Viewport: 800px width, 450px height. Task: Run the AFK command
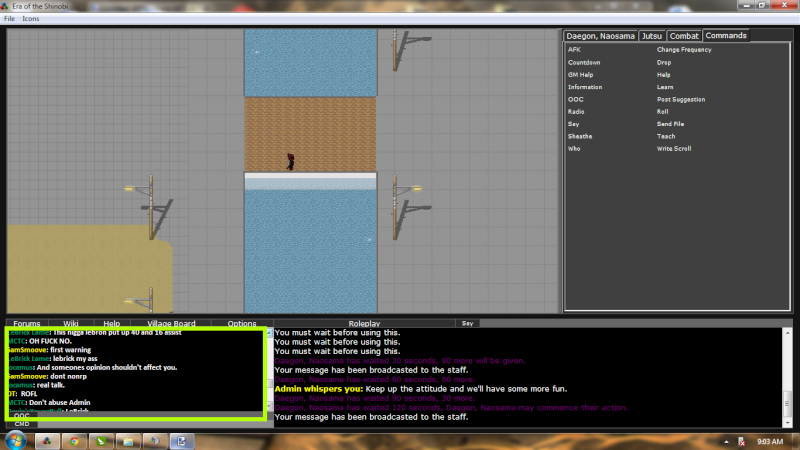coord(574,49)
